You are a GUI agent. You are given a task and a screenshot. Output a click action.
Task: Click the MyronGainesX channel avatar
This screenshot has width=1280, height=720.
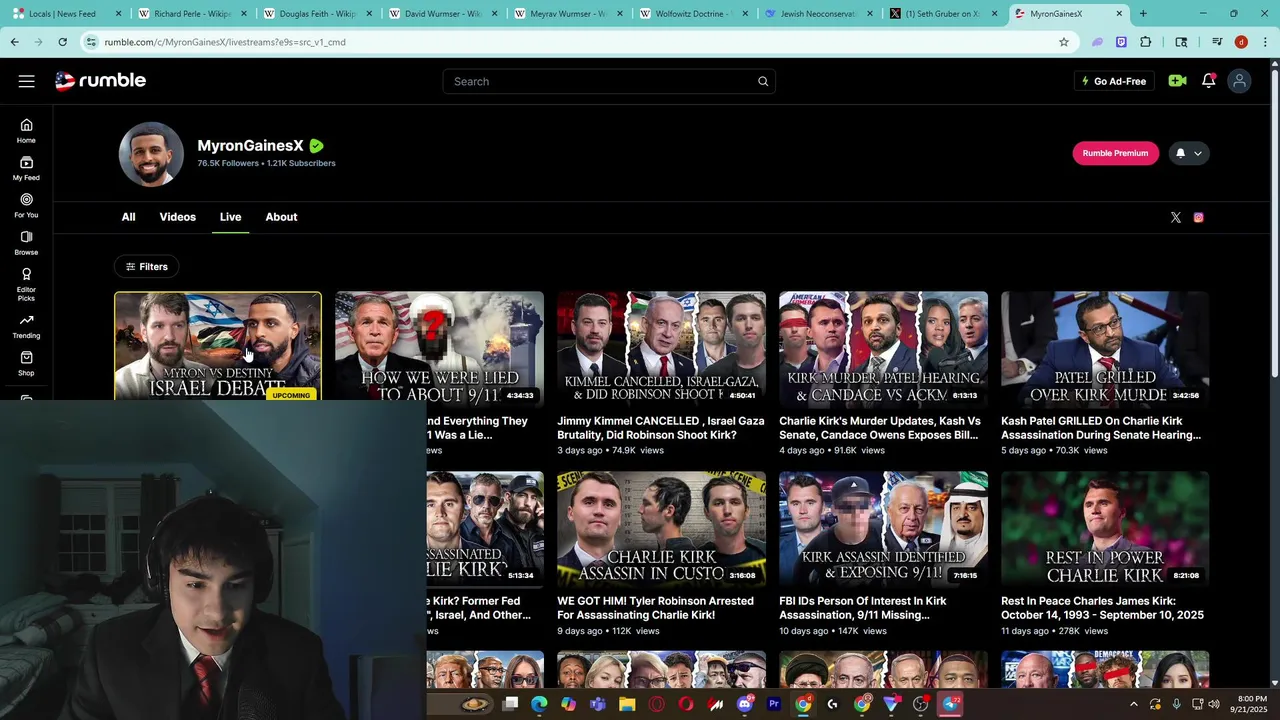[x=151, y=154]
